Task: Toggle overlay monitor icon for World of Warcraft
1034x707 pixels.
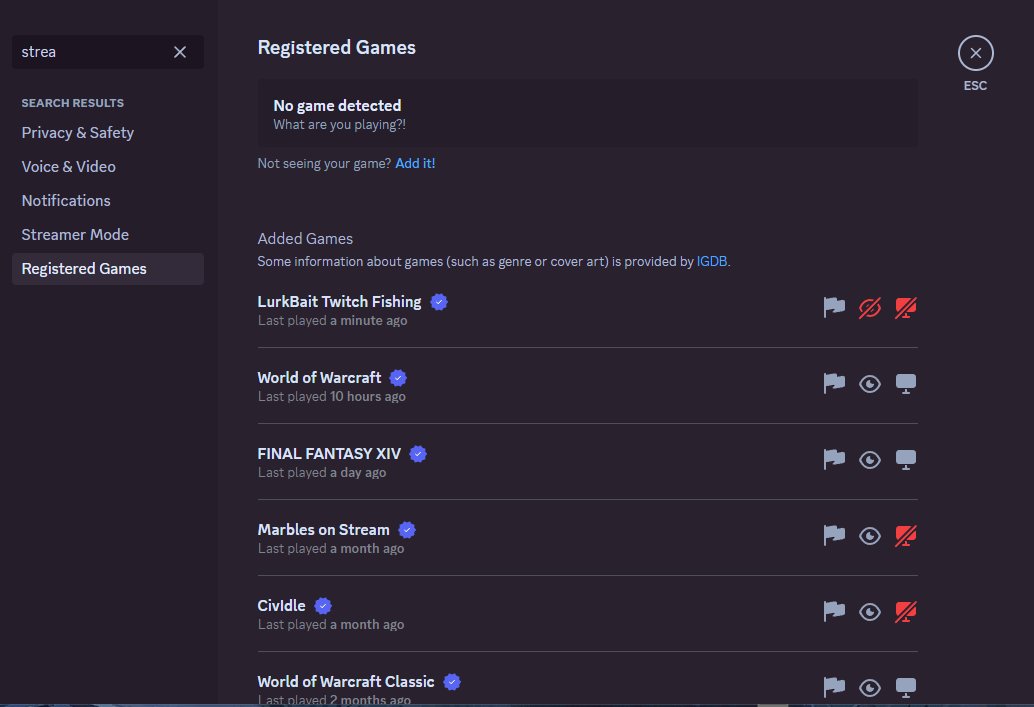Action: point(905,384)
